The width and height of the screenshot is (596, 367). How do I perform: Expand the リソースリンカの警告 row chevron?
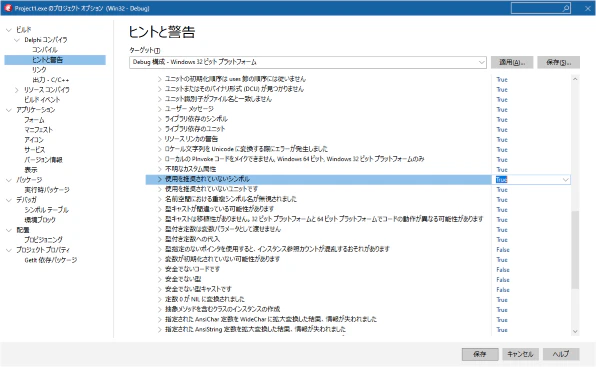coord(160,139)
